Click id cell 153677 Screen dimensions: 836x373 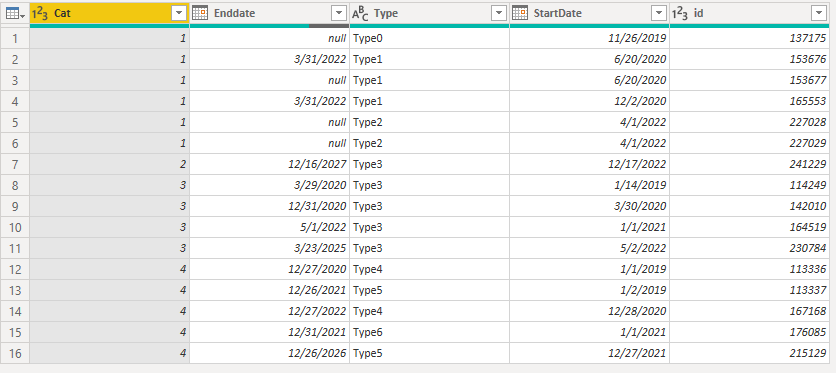tap(749, 80)
